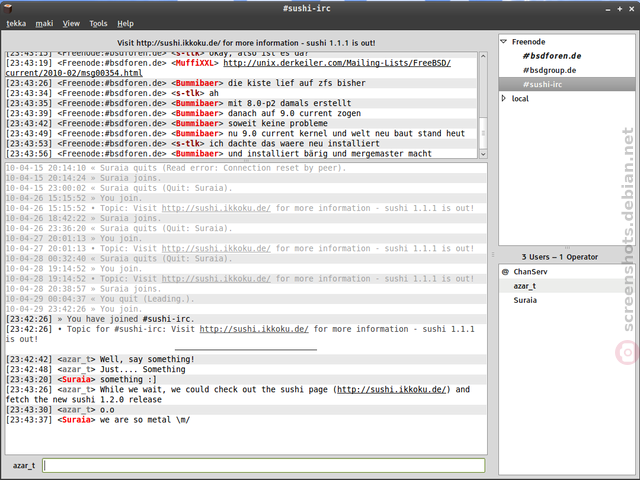Viewport: 640px width, 480px height.
Task: Click the 'soweit keine probleme' message
Action: pyautogui.click(x=278, y=123)
